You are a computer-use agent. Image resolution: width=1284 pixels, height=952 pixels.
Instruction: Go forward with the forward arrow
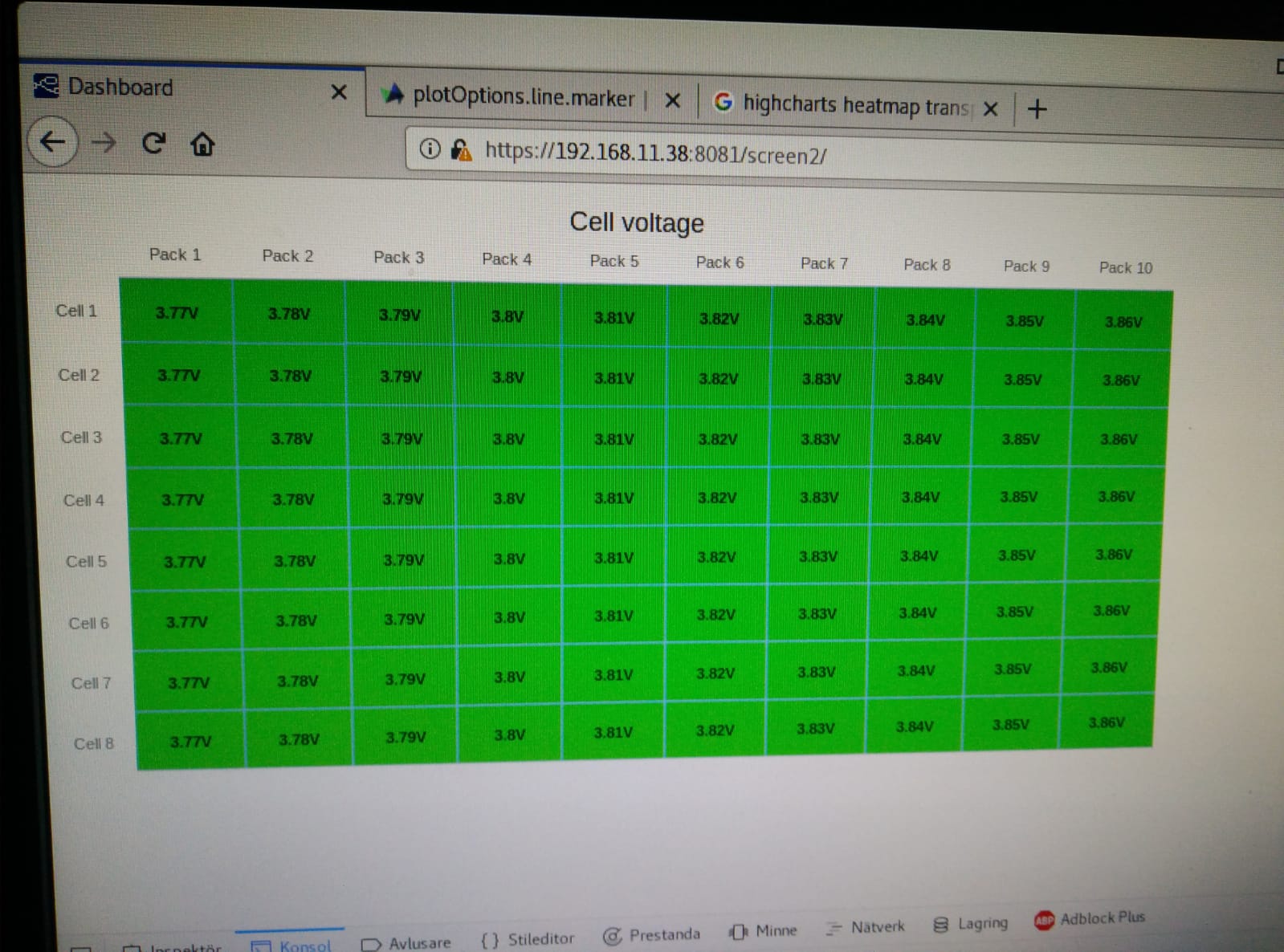[x=104, y=143]
